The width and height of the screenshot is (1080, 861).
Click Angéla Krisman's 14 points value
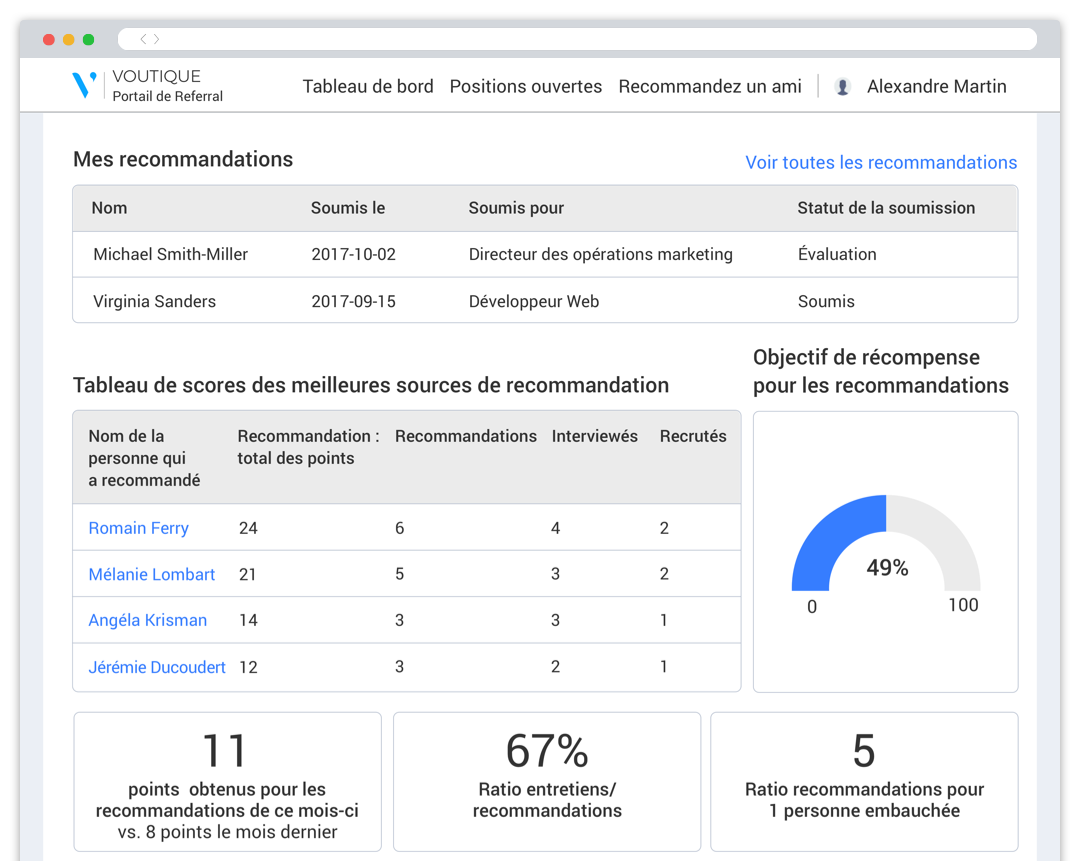coord(248,621)
